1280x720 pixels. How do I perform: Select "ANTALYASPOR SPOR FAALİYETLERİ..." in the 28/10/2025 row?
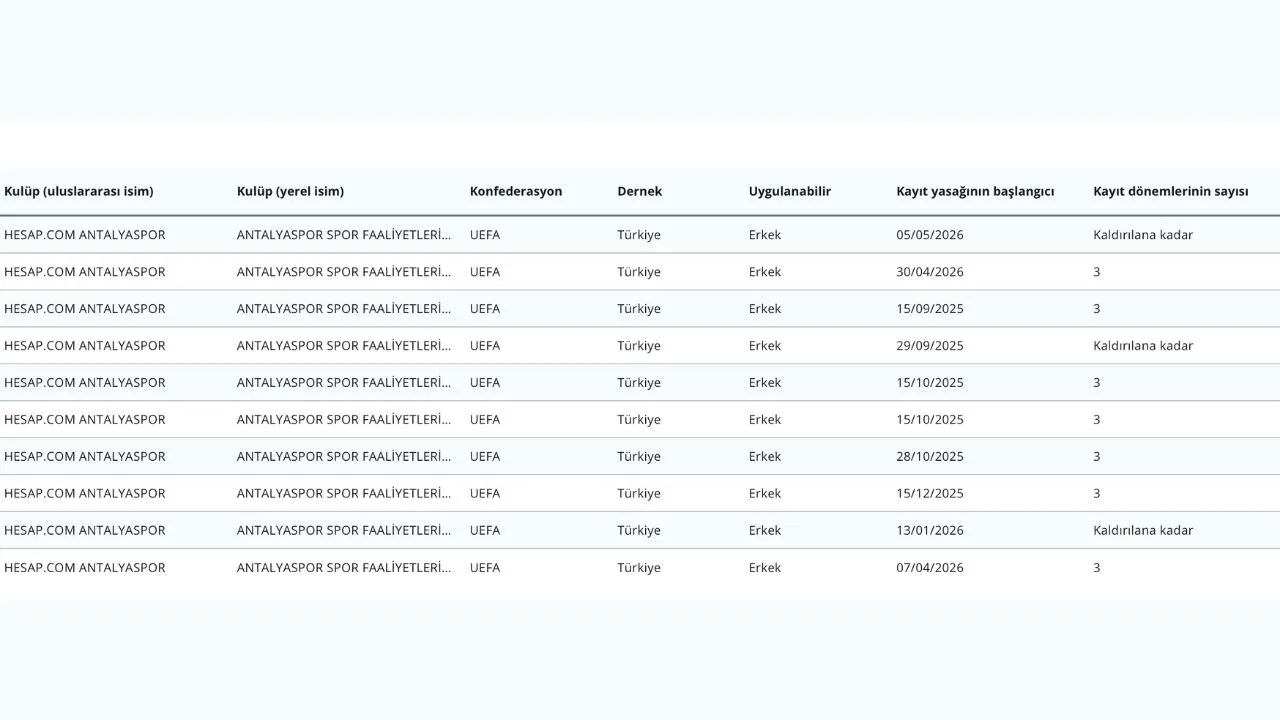click(x=344, y=457)
